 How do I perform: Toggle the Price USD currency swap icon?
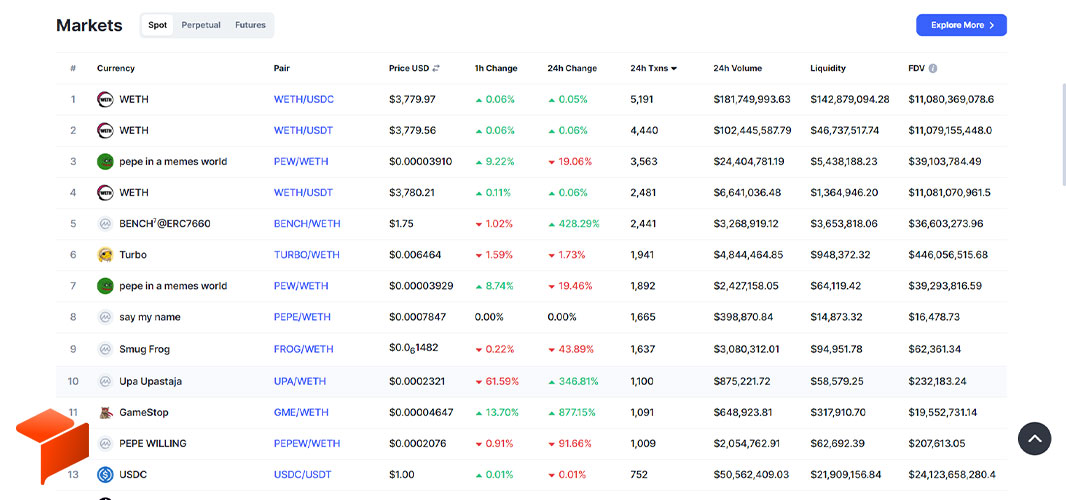[x=436, y=68]
